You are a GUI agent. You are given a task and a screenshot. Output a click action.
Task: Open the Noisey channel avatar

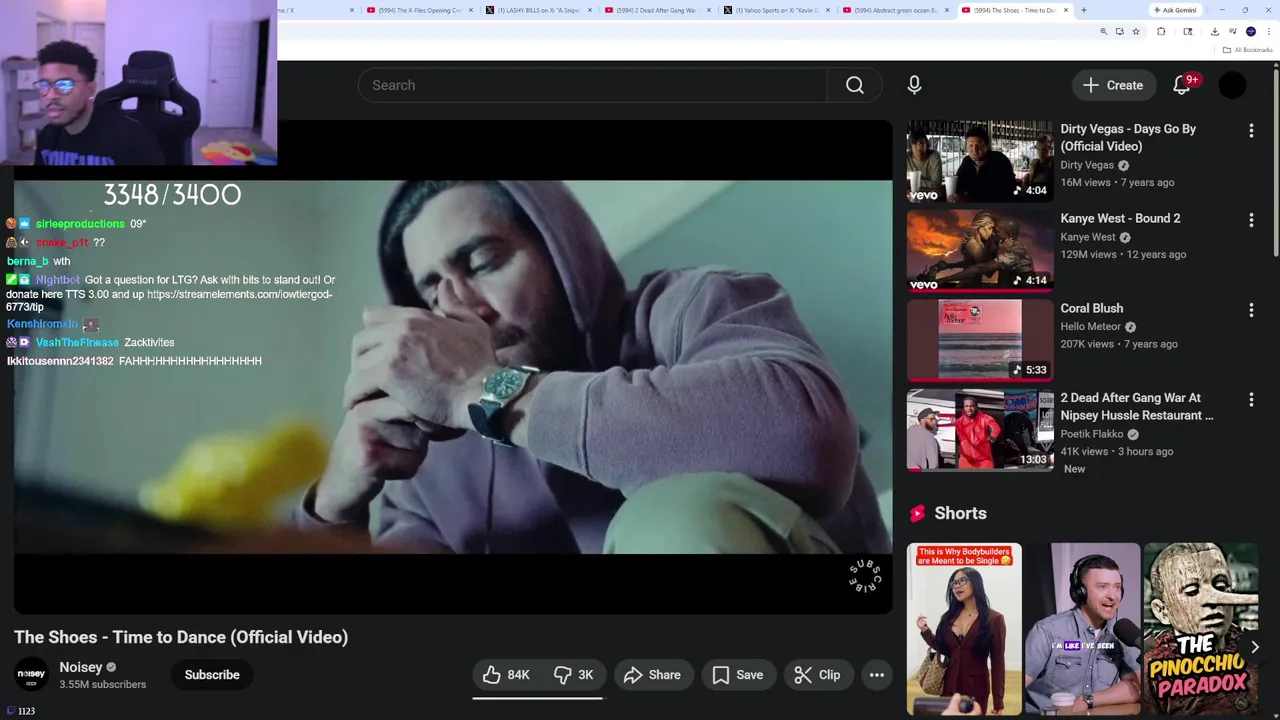(31, 675)
